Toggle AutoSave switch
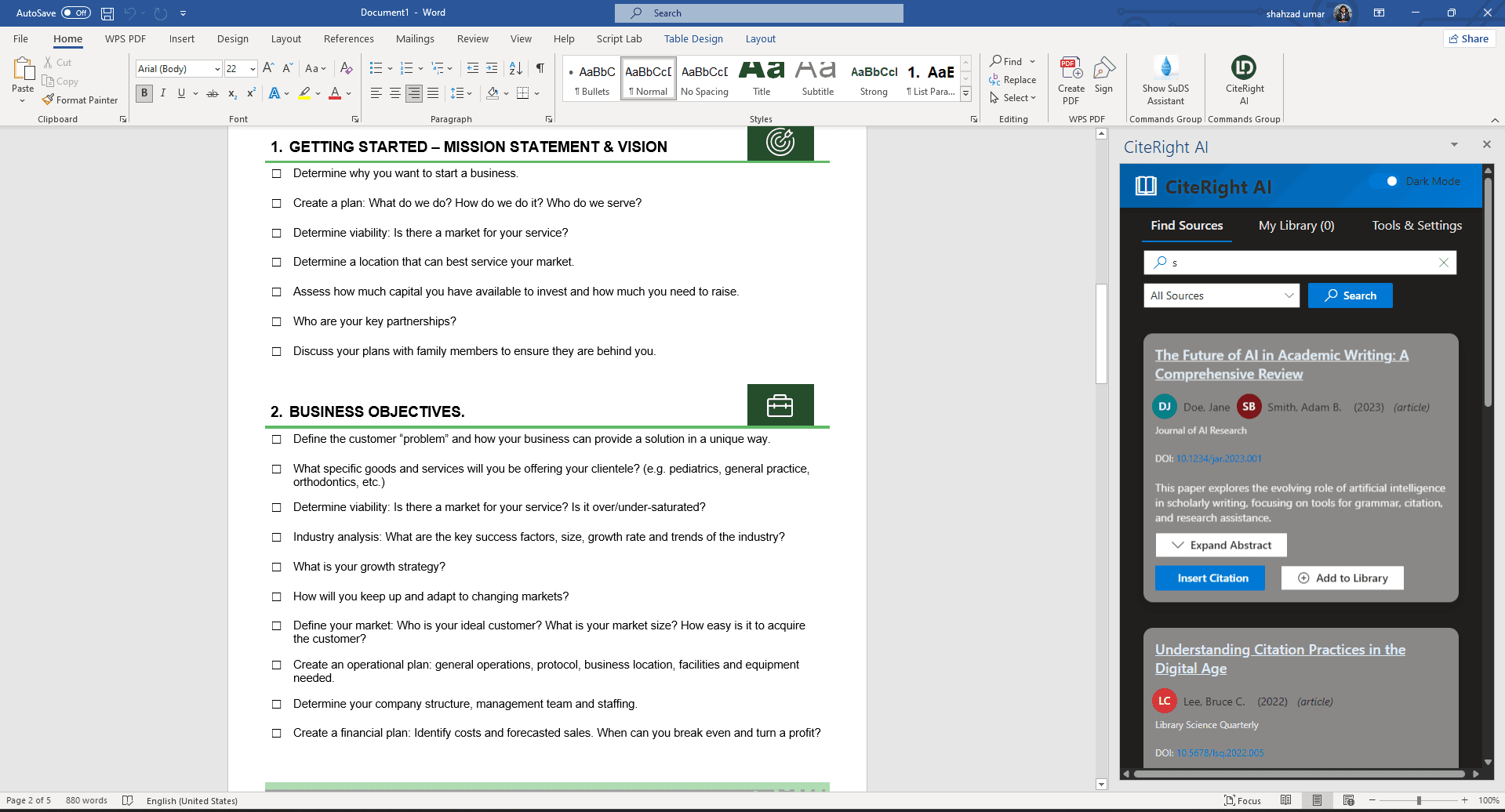Screen dimensions: 1505x812 click(76, 13)
